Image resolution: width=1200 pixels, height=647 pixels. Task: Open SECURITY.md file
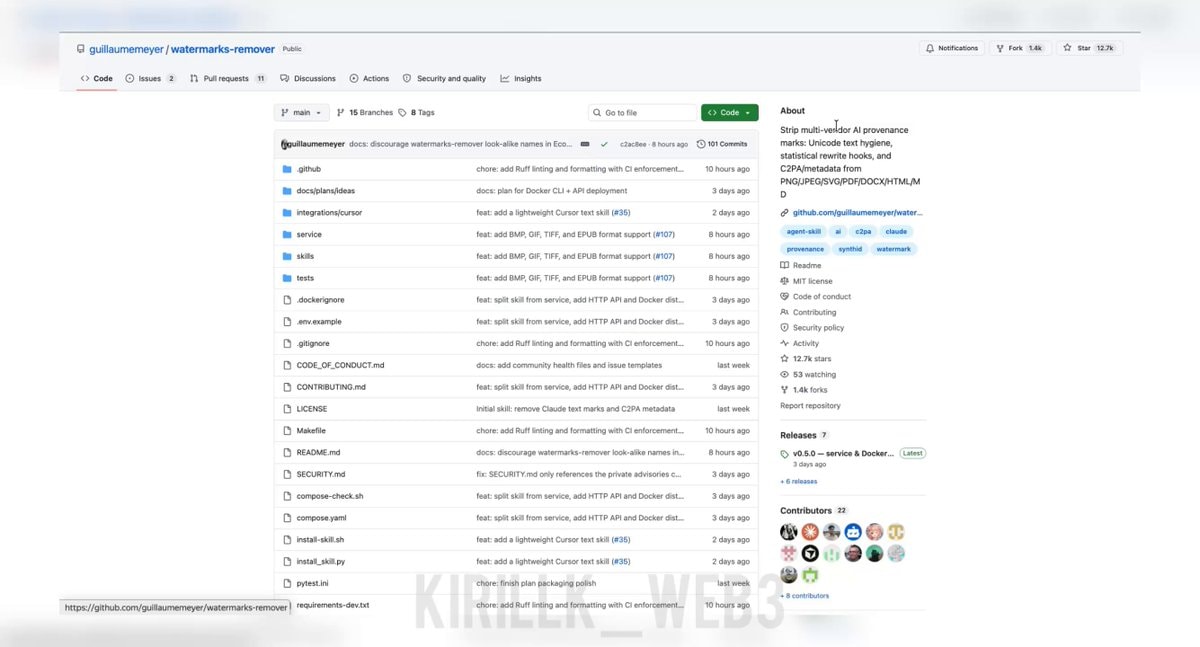pos(321,475)
